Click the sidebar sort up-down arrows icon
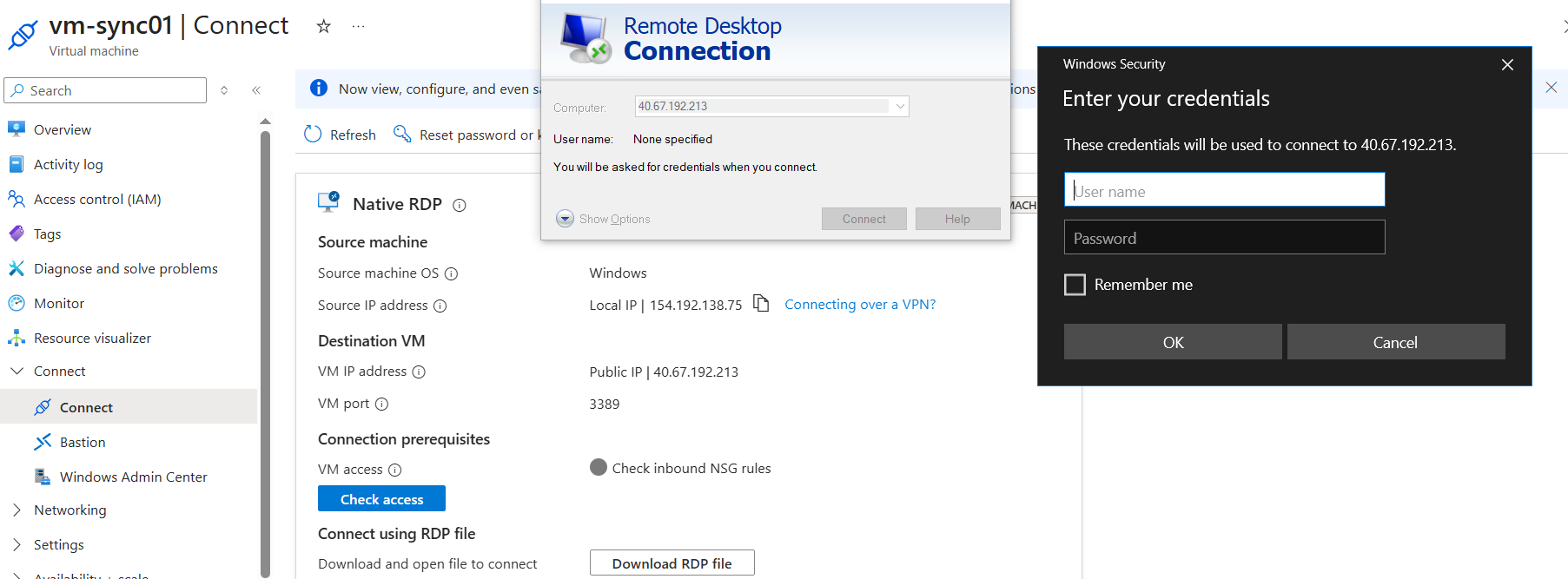This screenshot has width=1568, height=579. tap(224, 90)
